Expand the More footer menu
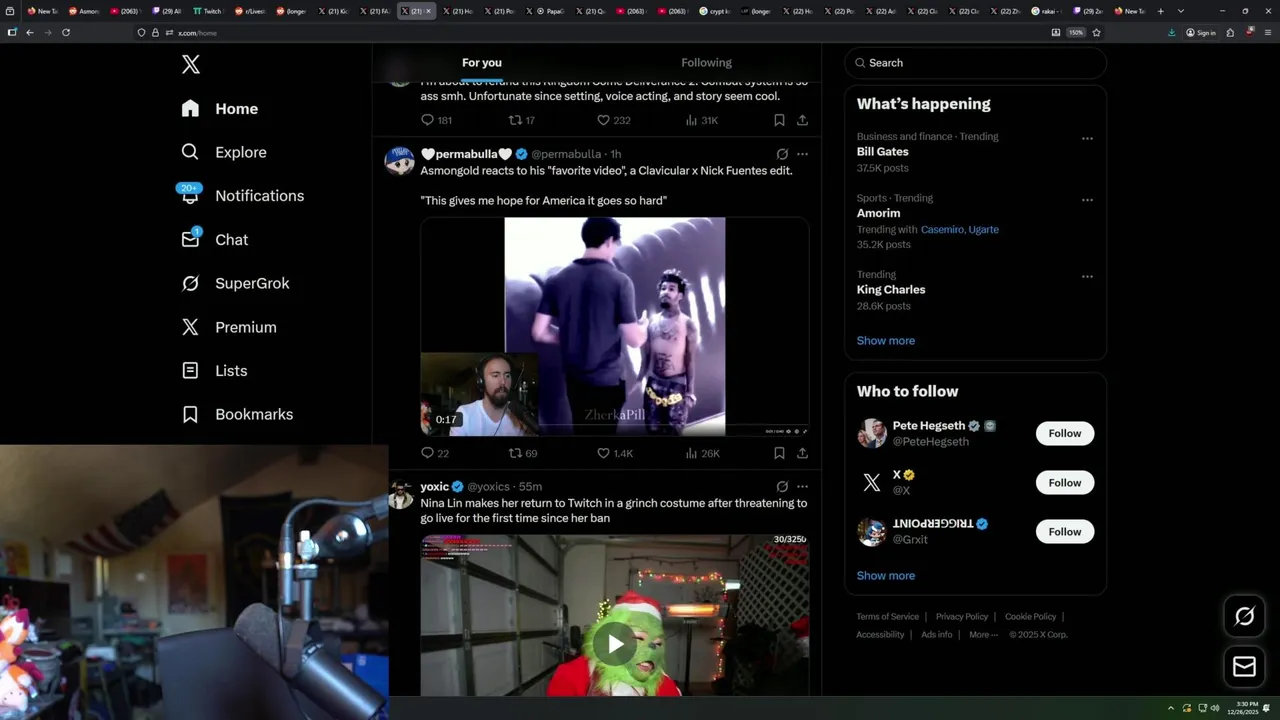Viewport: 1280px width, 720px height. (983, 635)
